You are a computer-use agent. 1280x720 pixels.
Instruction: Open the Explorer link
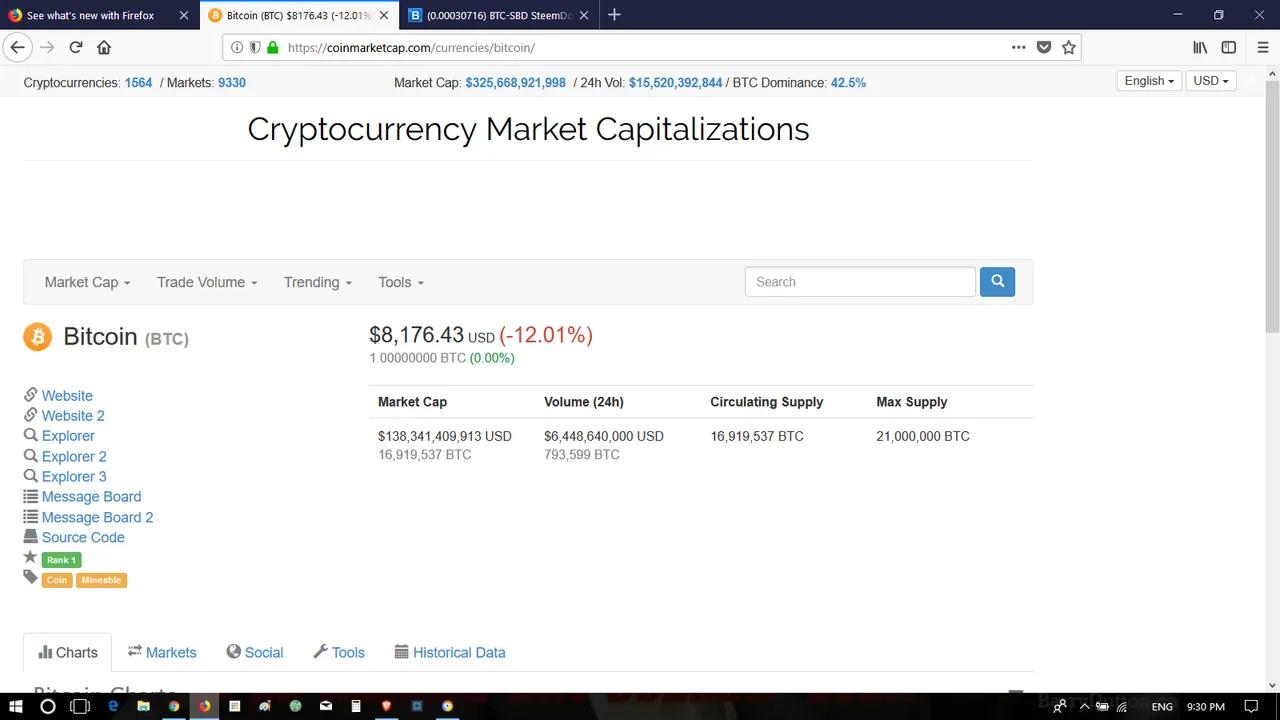[x=68, y=436]
